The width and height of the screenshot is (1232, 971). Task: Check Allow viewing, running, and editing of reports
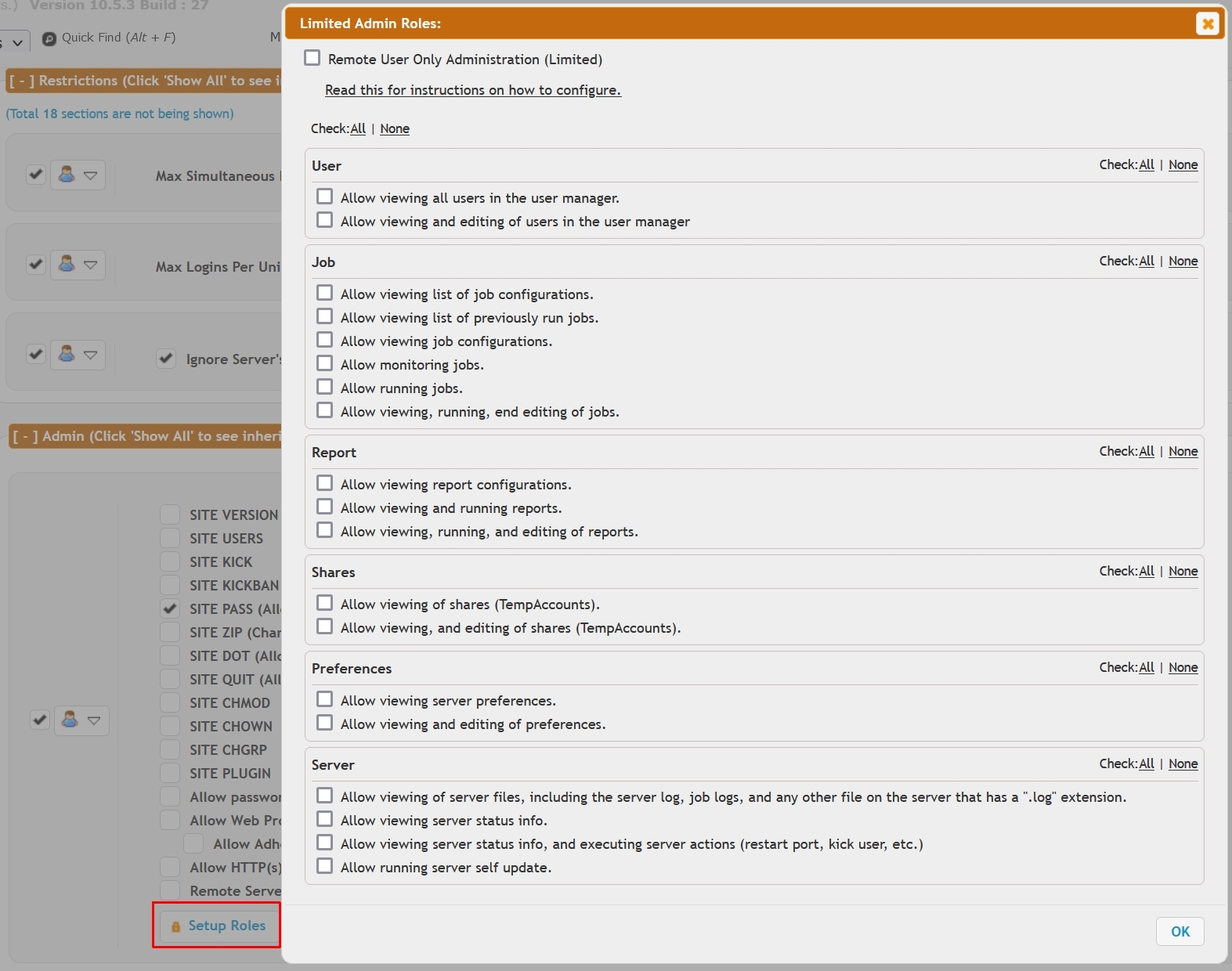pos(325,530)
